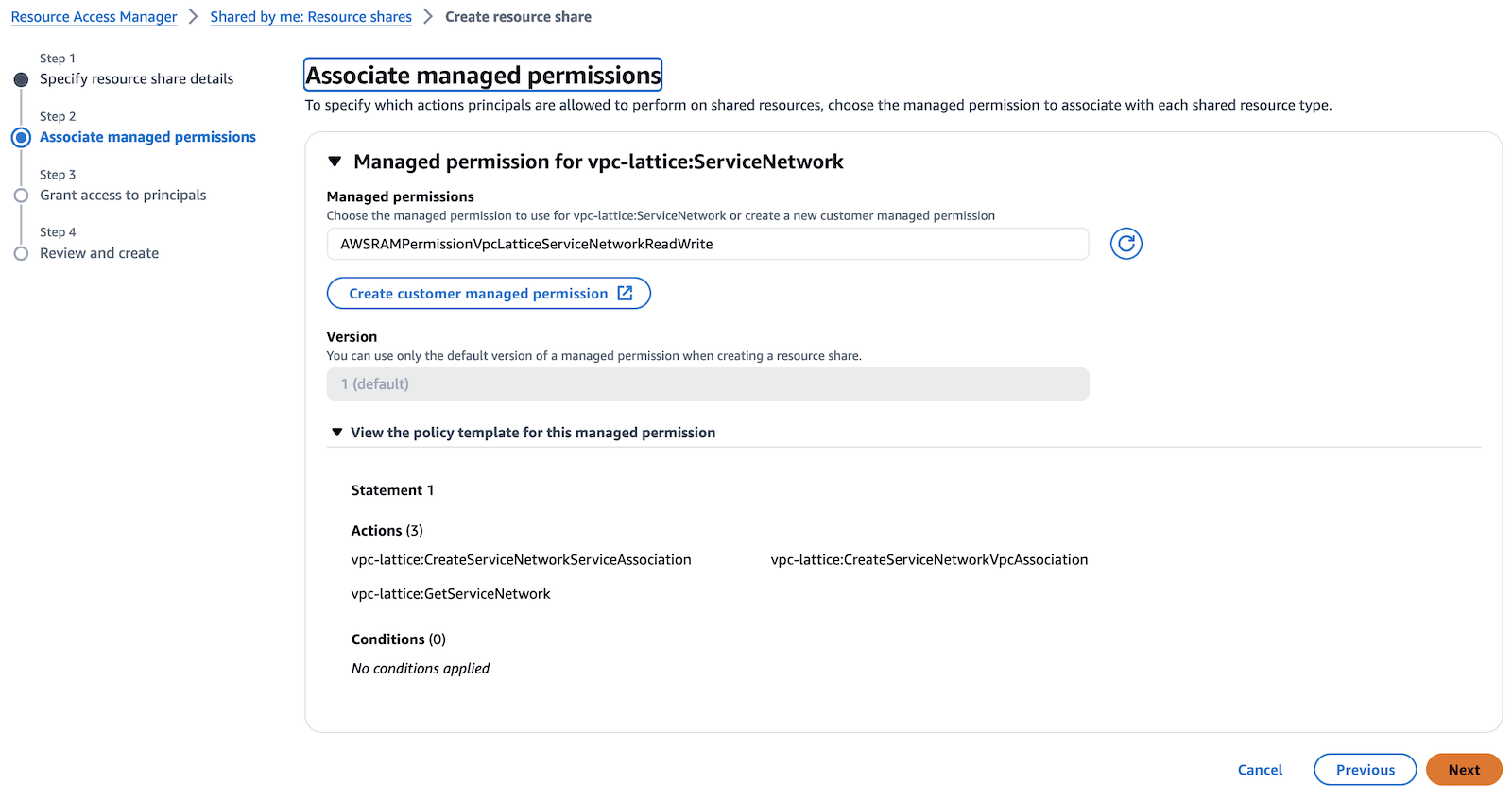The width and height of the screenshot is (1512, 801).
Task: Go to Specify resource share details step
Action: coord(136,79)
